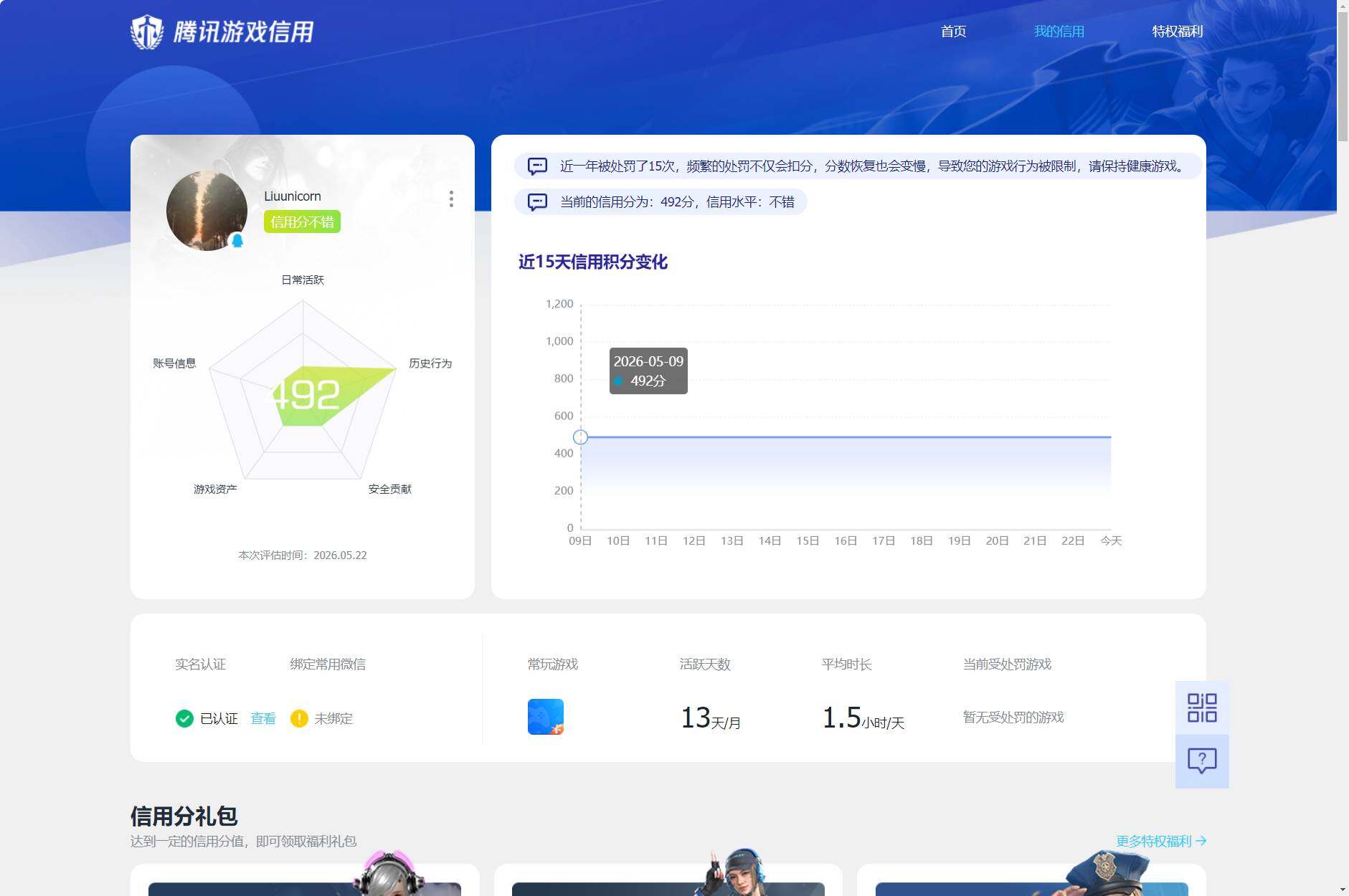The width and height of the screenshot is (1349, 896).
Task: Click the 常玩游戏 column label
Action: (x=553, y=664)
